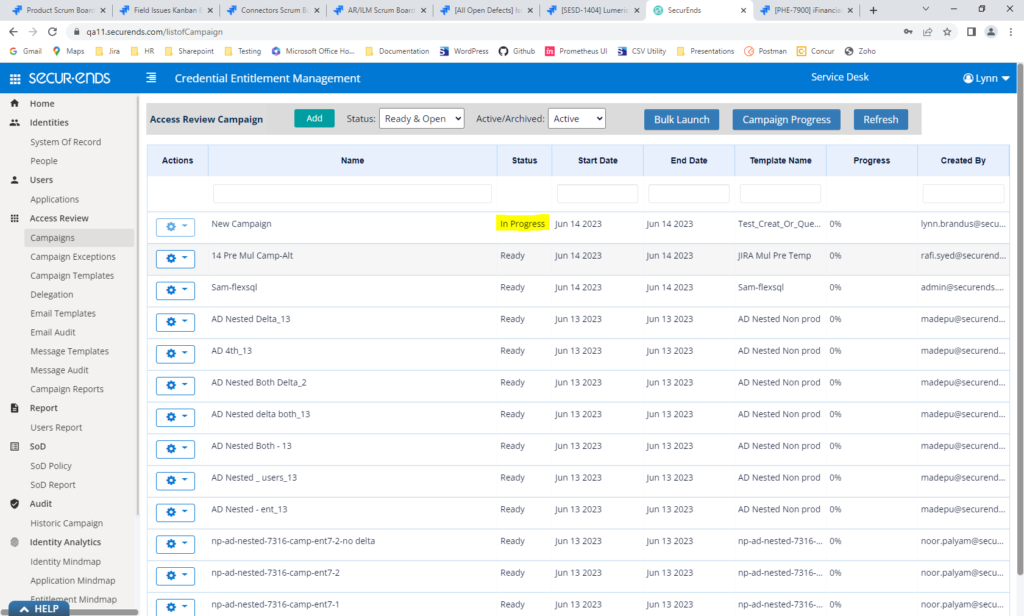Open actions gear dropdown for AD Nested Delta_13
Viewport: 1024px width, 616px height.
(x=175, y=321)
